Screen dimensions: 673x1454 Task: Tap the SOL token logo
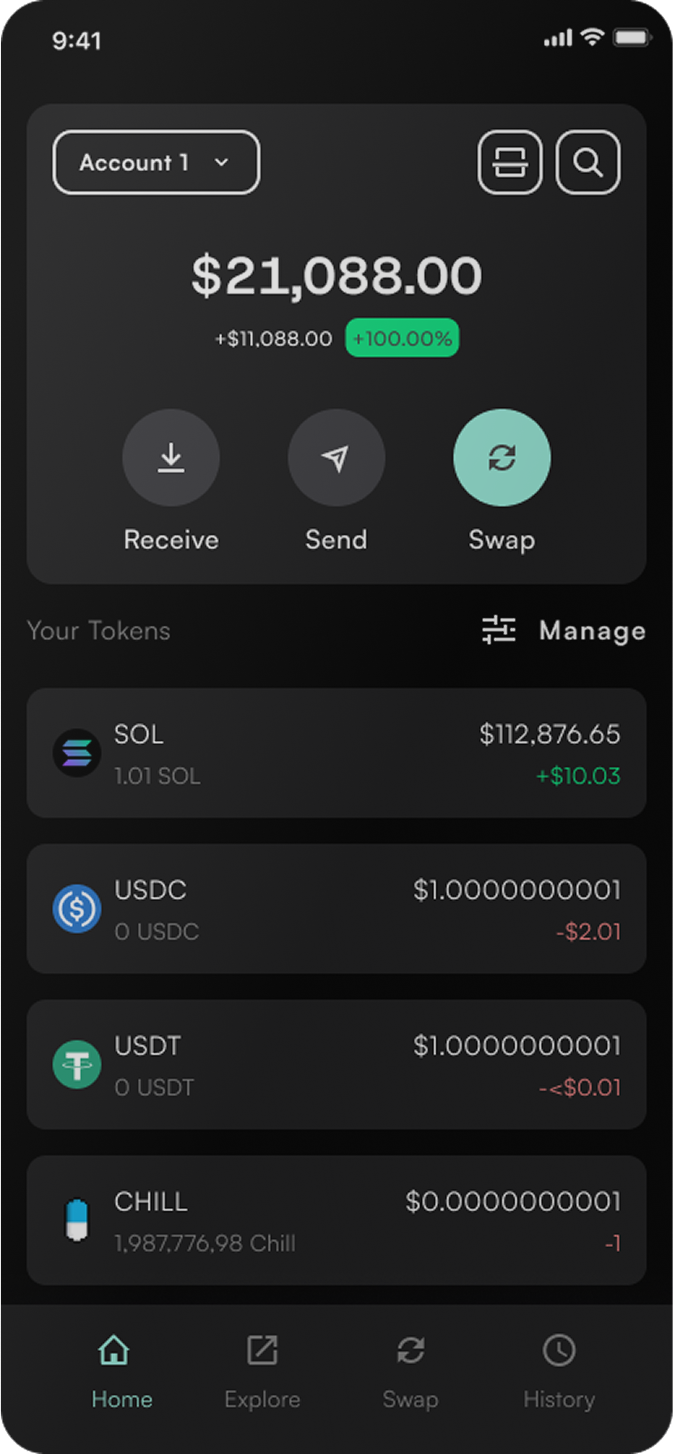point(78,753)
